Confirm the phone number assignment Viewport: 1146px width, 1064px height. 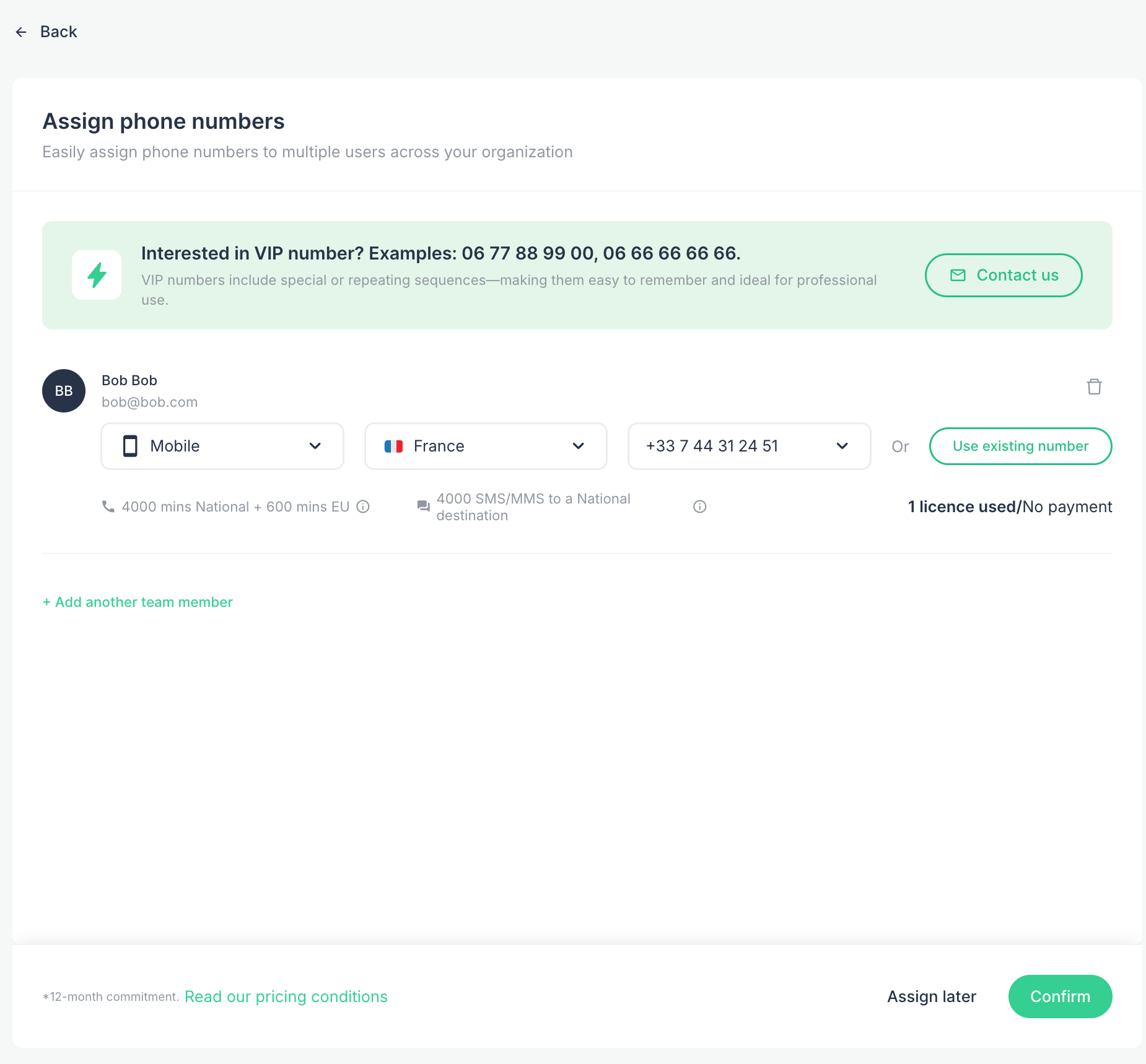pyautogui.click(x=1060, y=996)
